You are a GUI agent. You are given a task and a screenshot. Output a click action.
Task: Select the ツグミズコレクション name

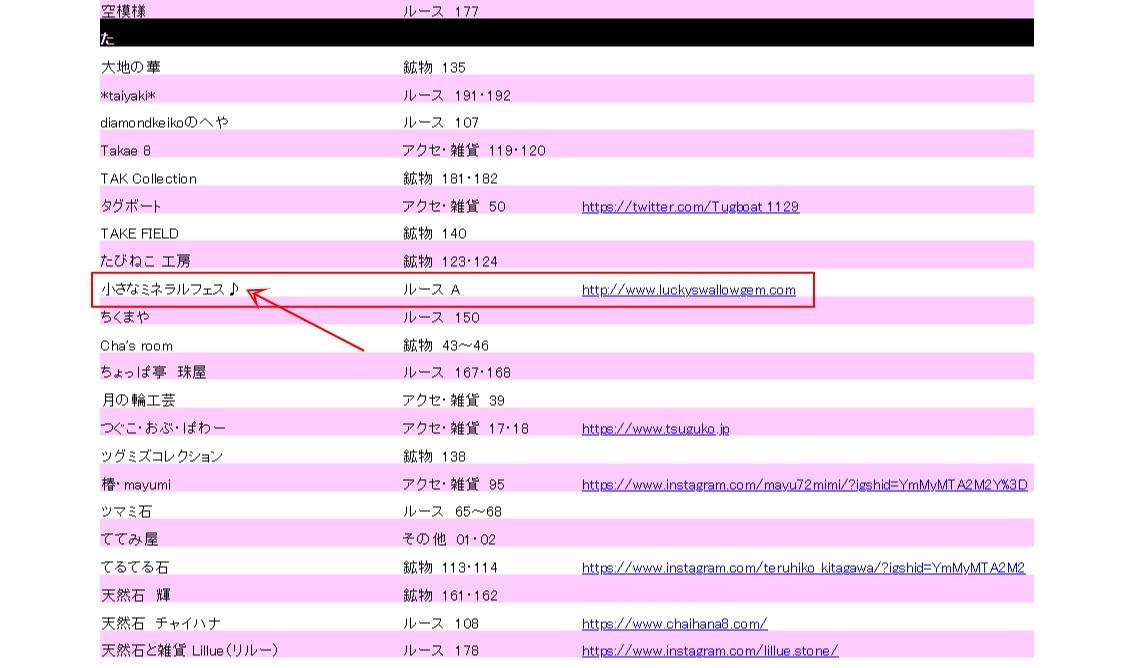(x=161, y=456)
